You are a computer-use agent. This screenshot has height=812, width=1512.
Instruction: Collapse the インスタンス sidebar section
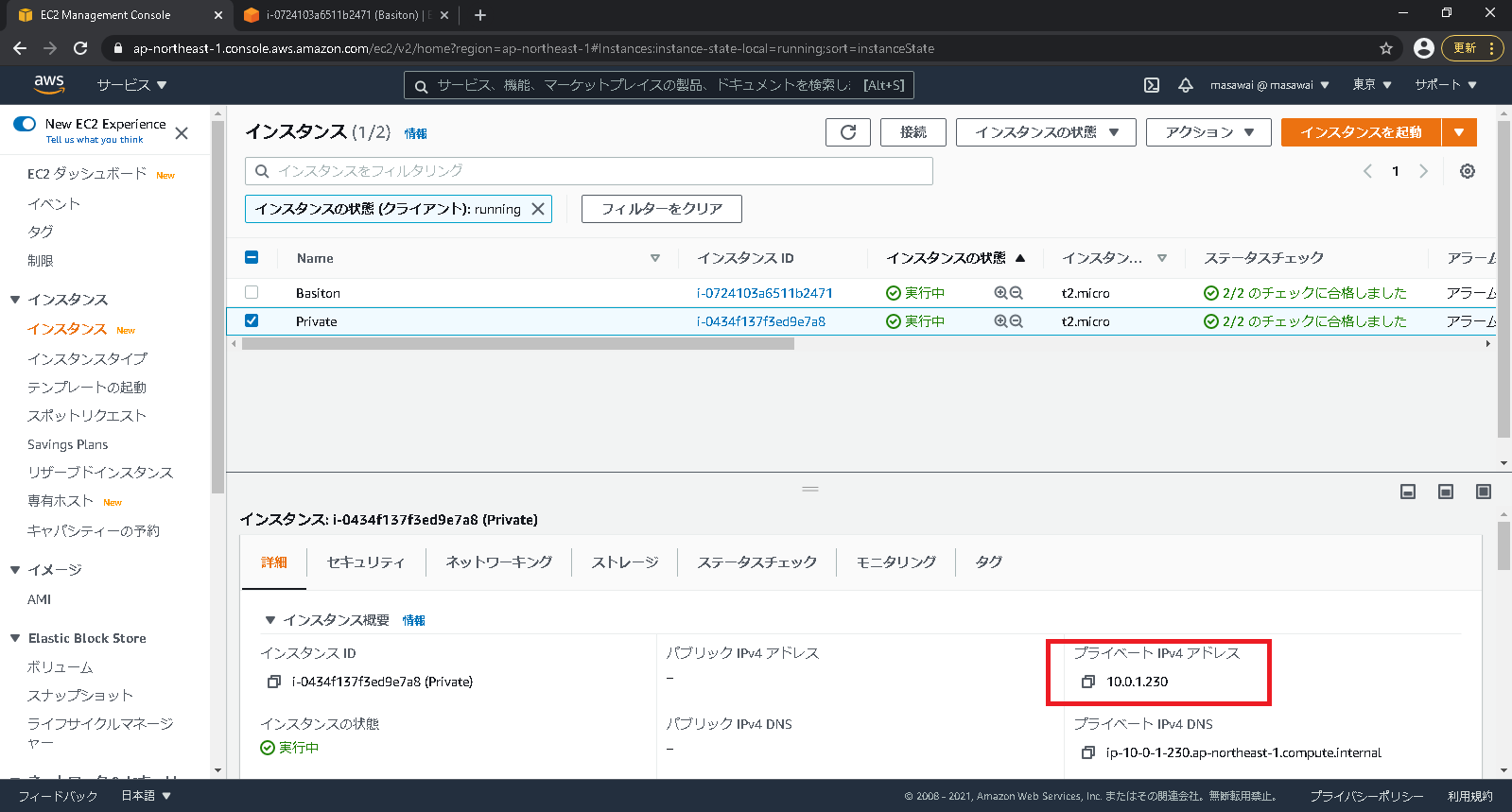(x=15, y=300)
